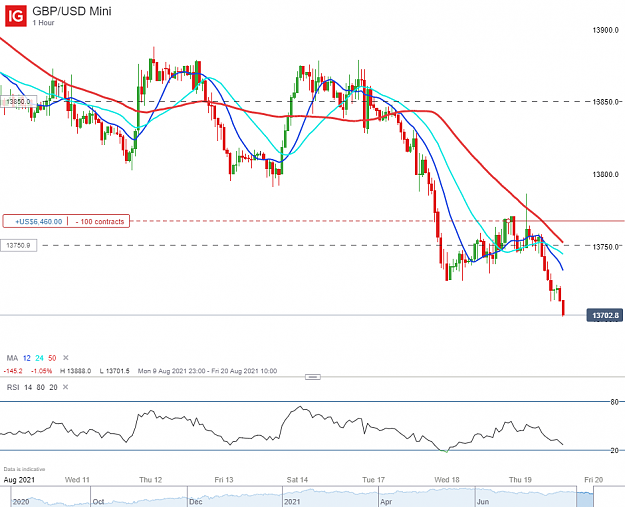Click the H 13888.0 high value
This screenshot has width=625, height=507.
point(75,371)
